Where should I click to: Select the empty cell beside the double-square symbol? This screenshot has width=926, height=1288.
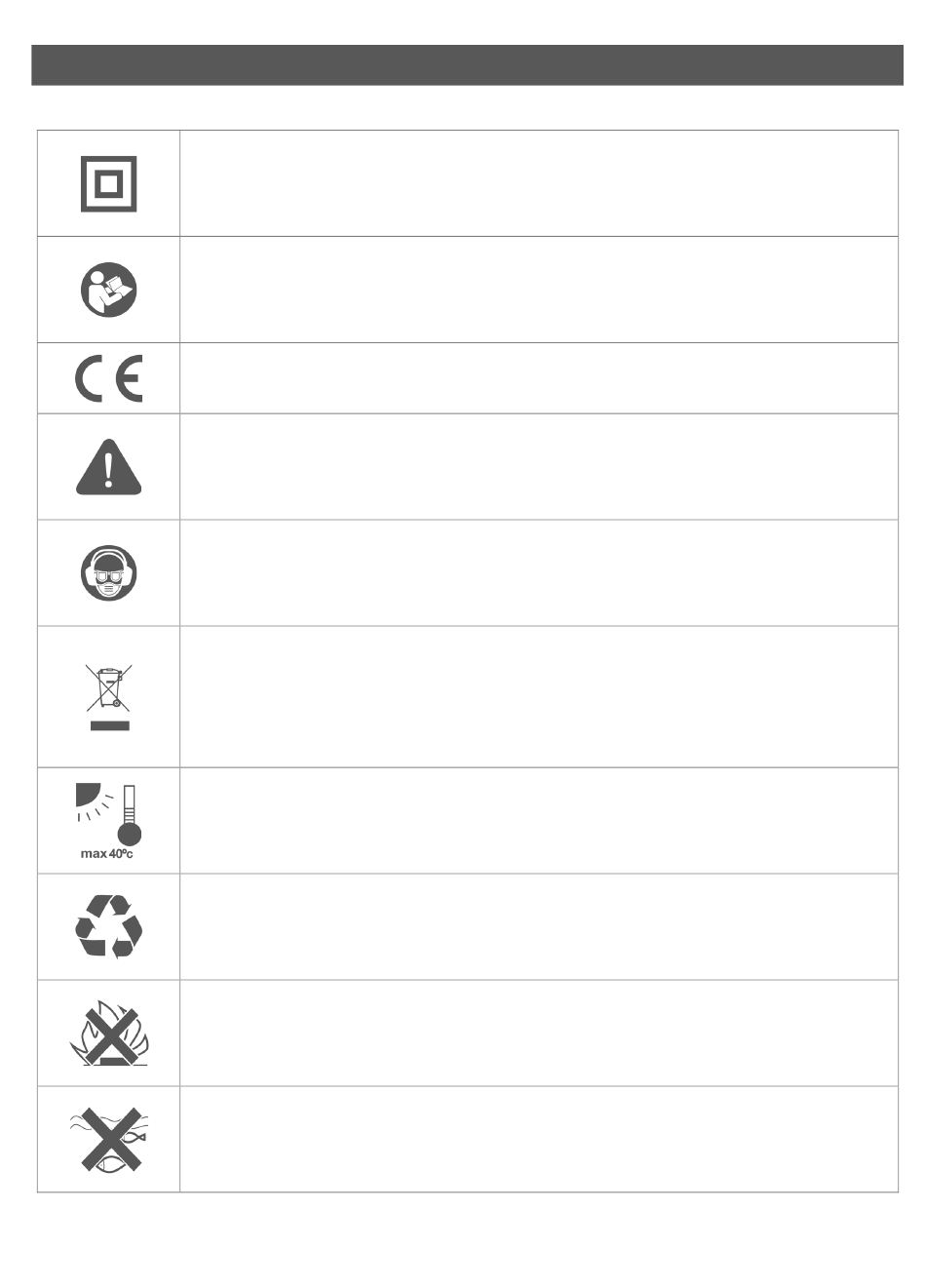pos(538,183)
